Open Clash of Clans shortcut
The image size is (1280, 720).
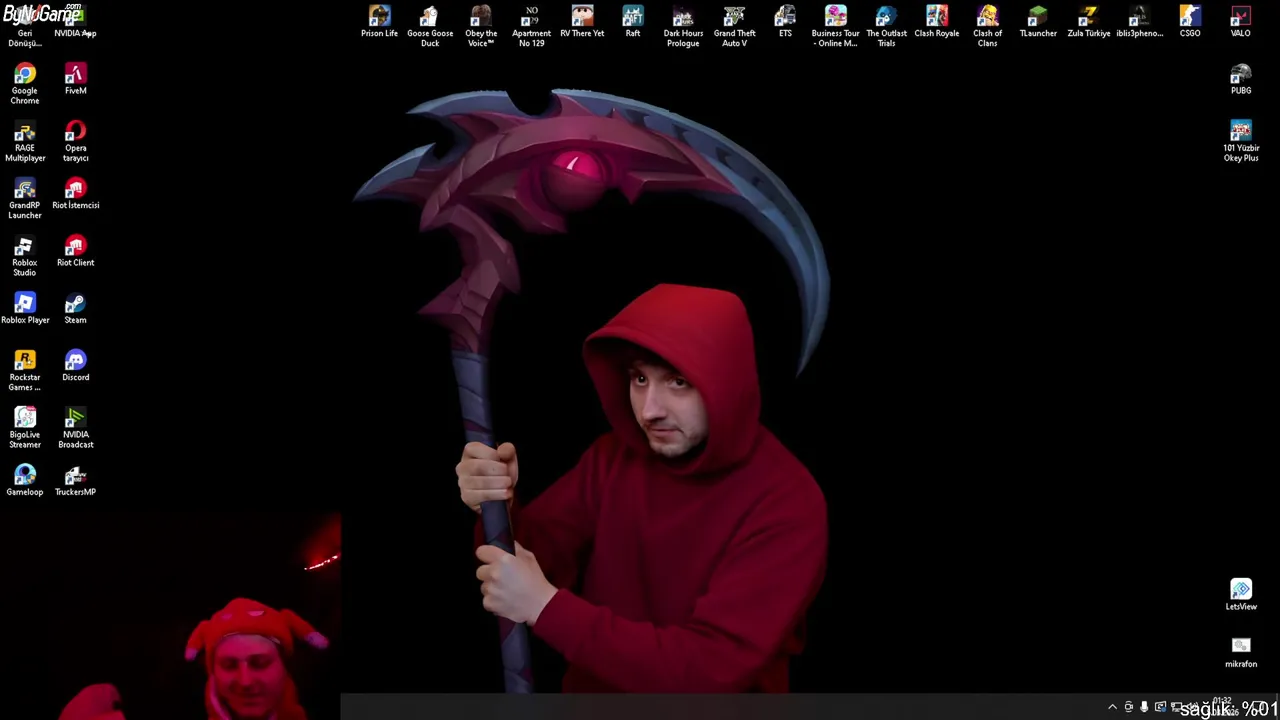(987, 26)
